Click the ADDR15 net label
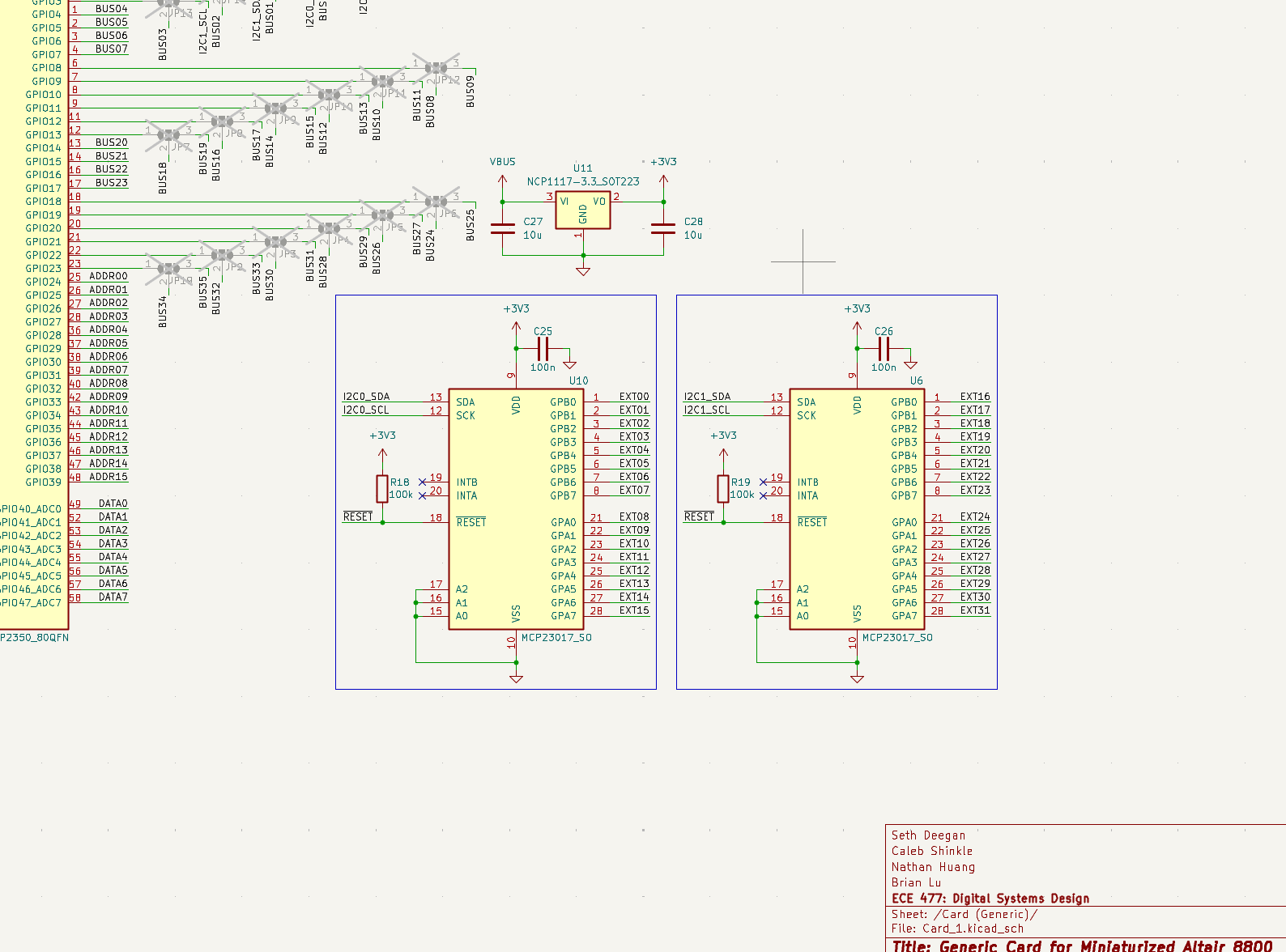The height and width of the screenshot is (952, 1286). coord(109,477)
